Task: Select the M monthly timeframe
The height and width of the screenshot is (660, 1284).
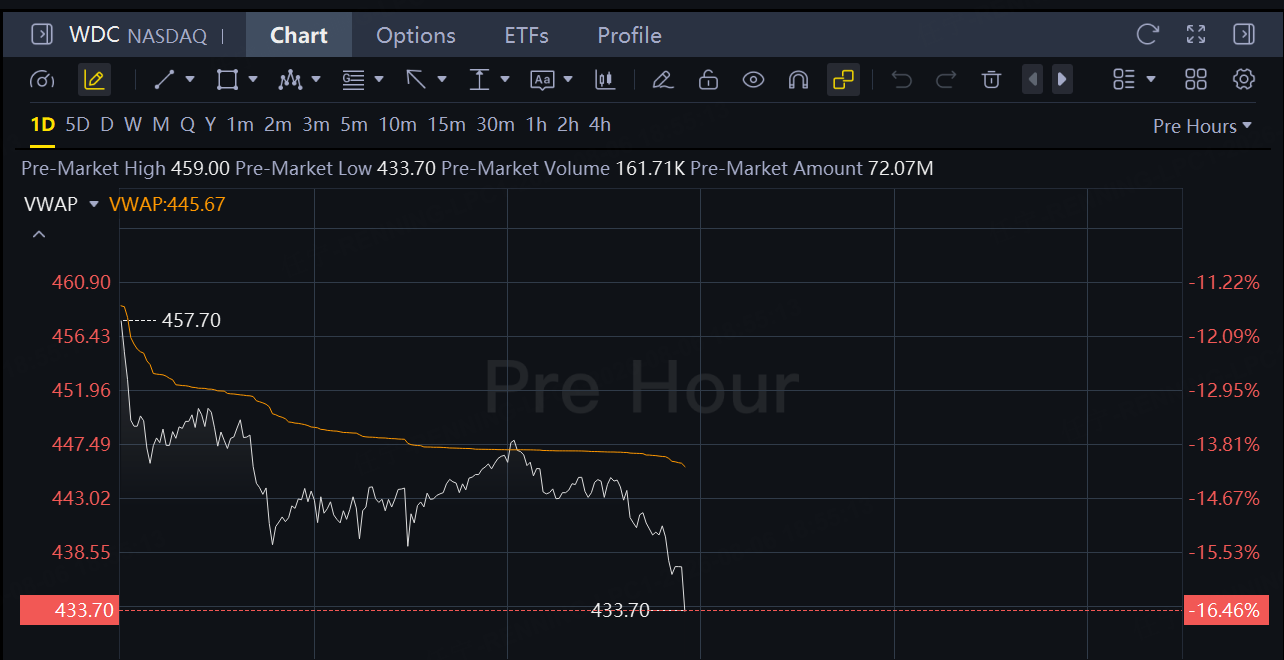Action: point(161,125)
